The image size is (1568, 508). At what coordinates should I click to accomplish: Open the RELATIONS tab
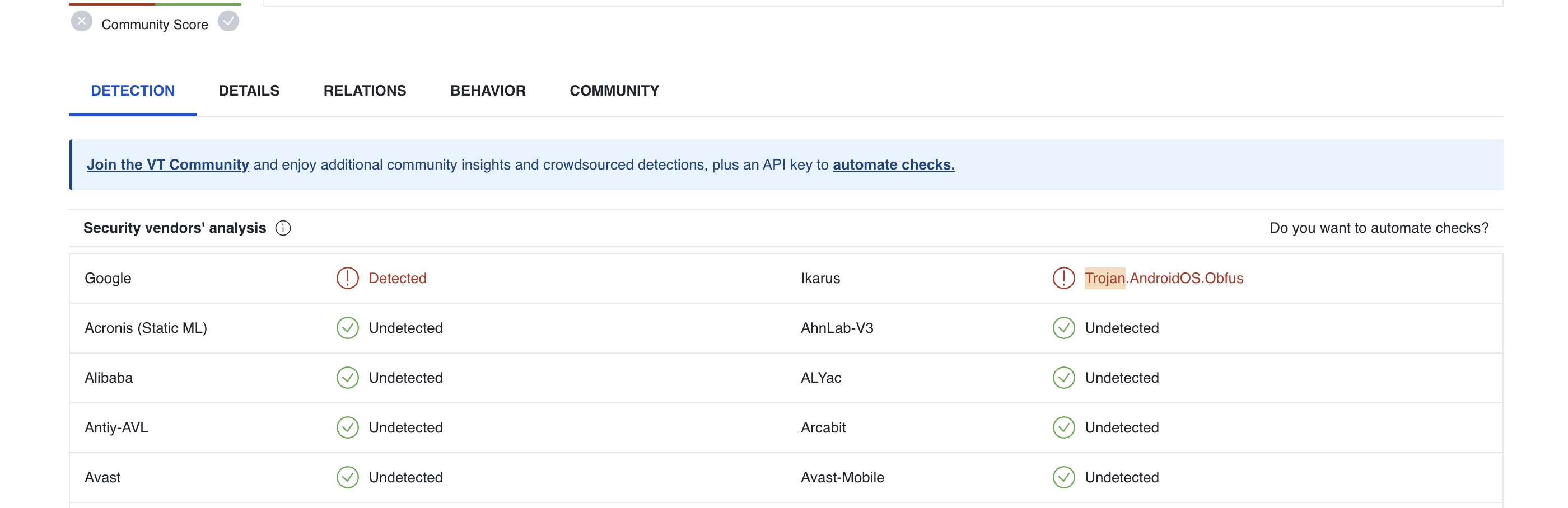click(x=365, y=91)
